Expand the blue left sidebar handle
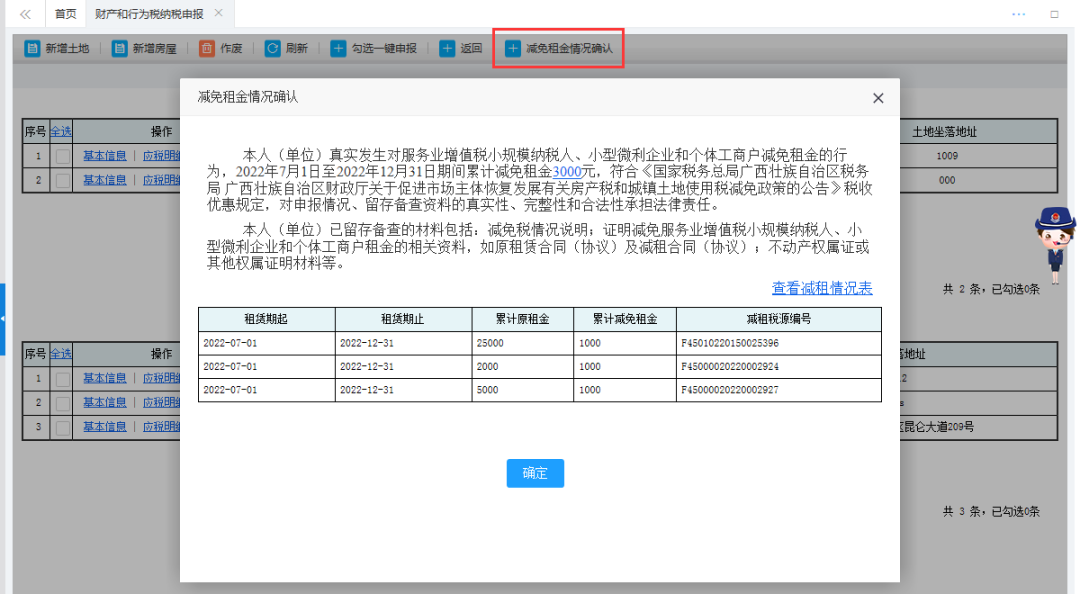Screen dimensions: 1080x594 (3, 319)
